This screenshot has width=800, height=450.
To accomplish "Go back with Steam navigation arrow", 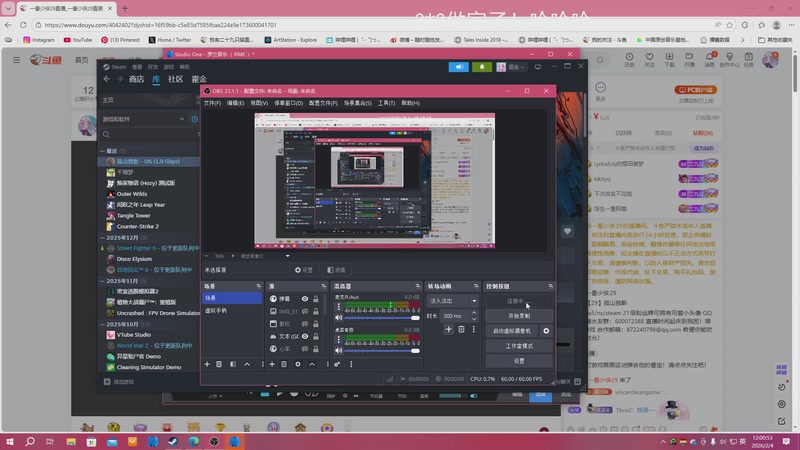I will (107, 79).
